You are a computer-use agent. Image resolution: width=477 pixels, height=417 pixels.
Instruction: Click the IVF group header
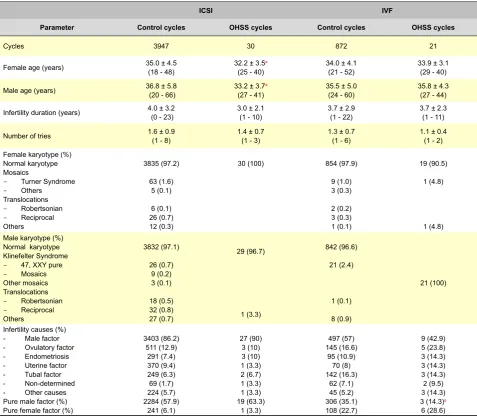point(387,11)
